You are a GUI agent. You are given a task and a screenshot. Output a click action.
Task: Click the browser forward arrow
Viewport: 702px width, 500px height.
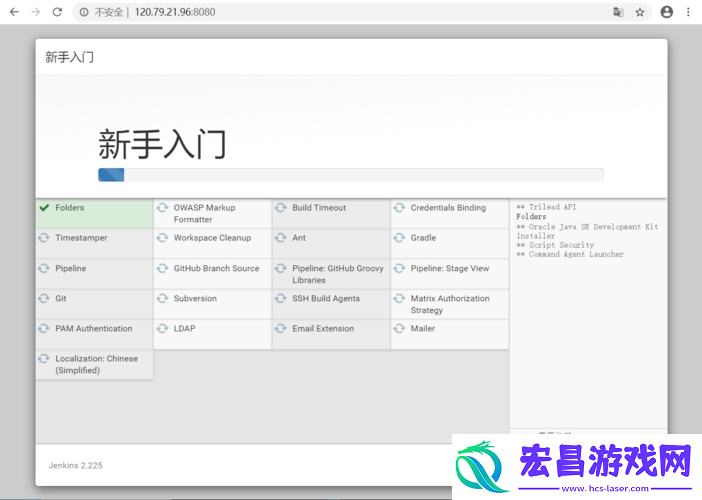click(x=36, y=12)
